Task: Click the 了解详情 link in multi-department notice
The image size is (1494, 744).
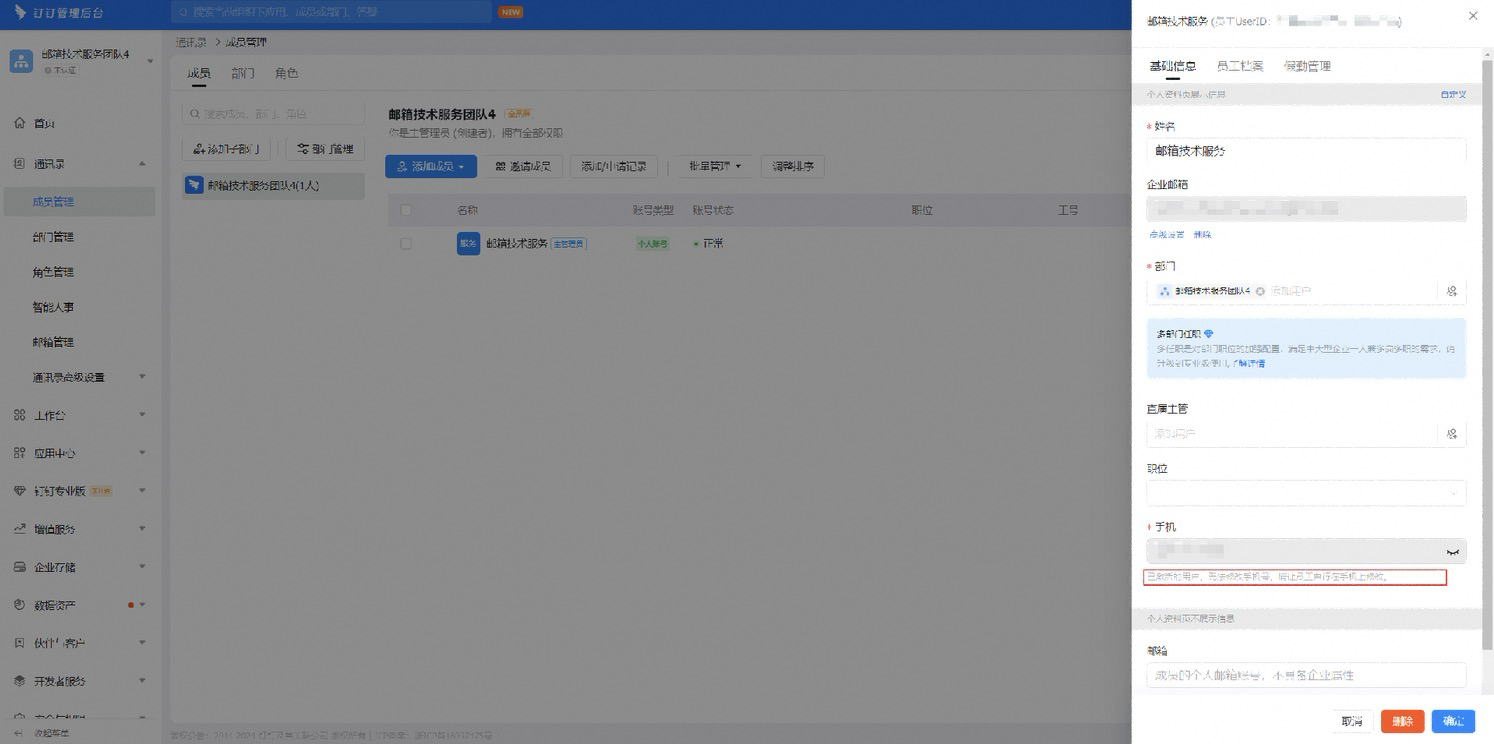Action: click(1249, 364)
